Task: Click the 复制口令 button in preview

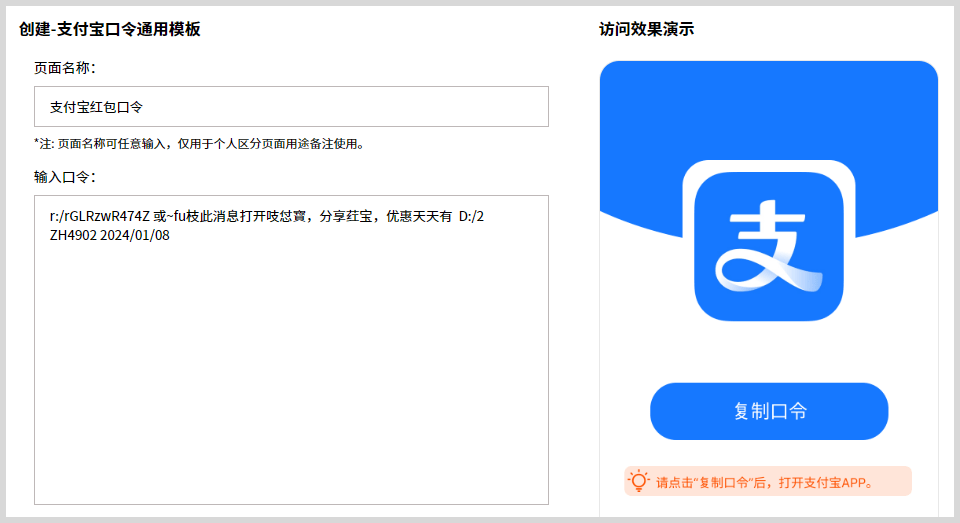Action: [769, 411]
